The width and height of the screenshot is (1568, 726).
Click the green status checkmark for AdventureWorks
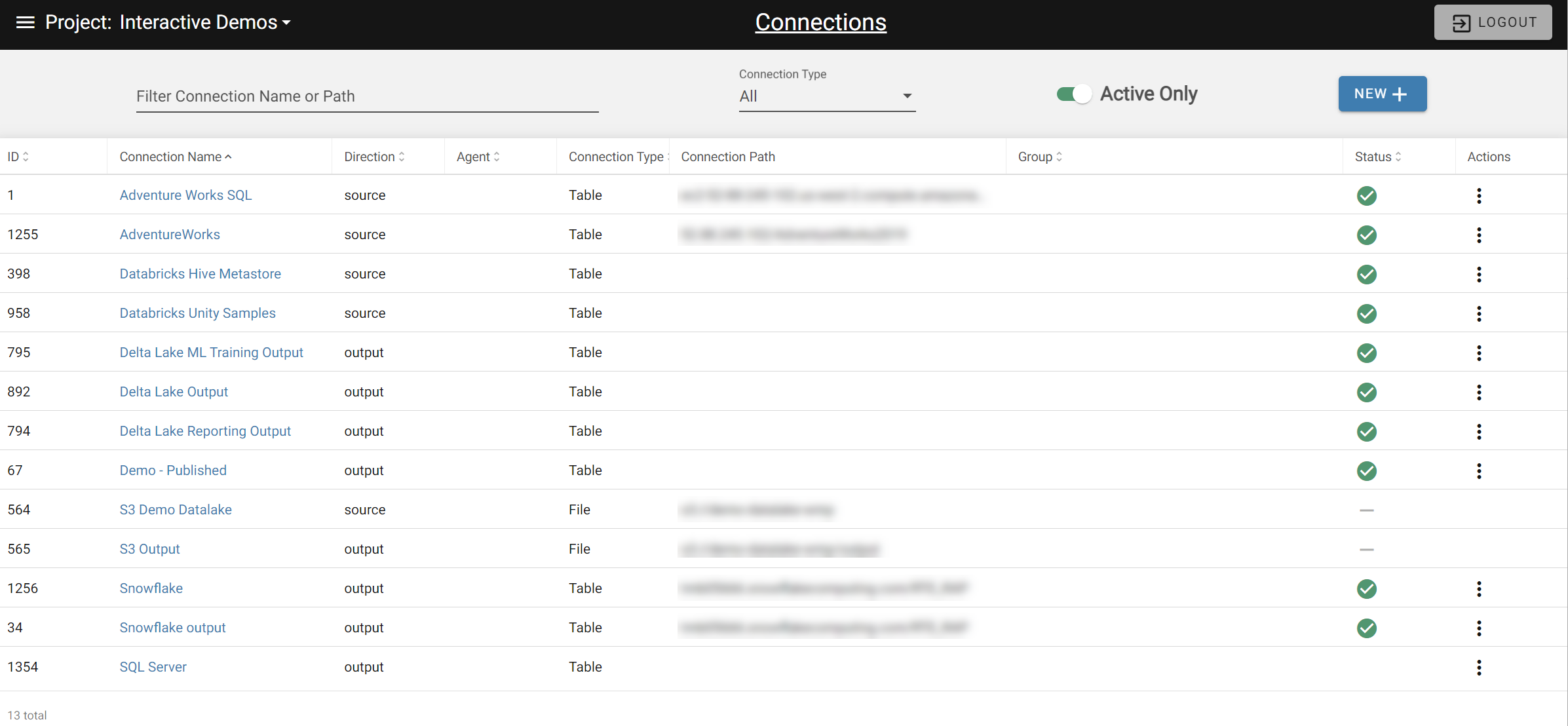click(x=1366, y=235)
